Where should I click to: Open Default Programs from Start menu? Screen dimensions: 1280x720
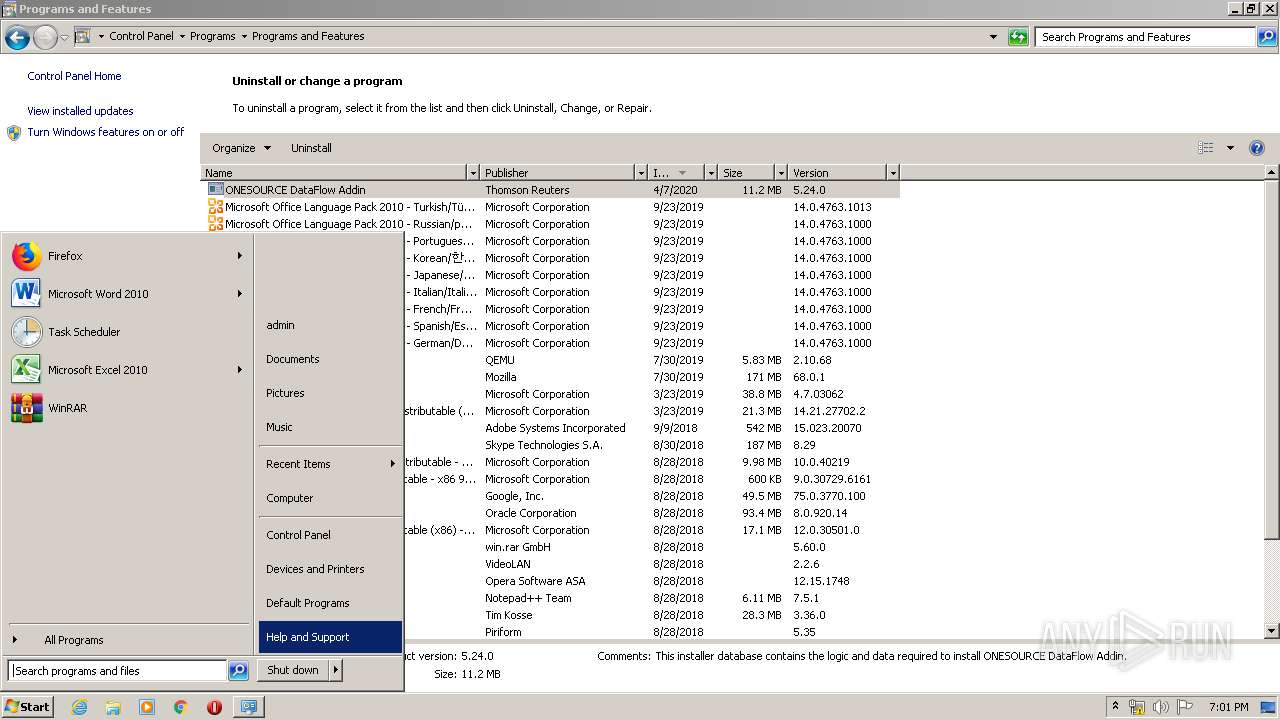pos(308,603)
